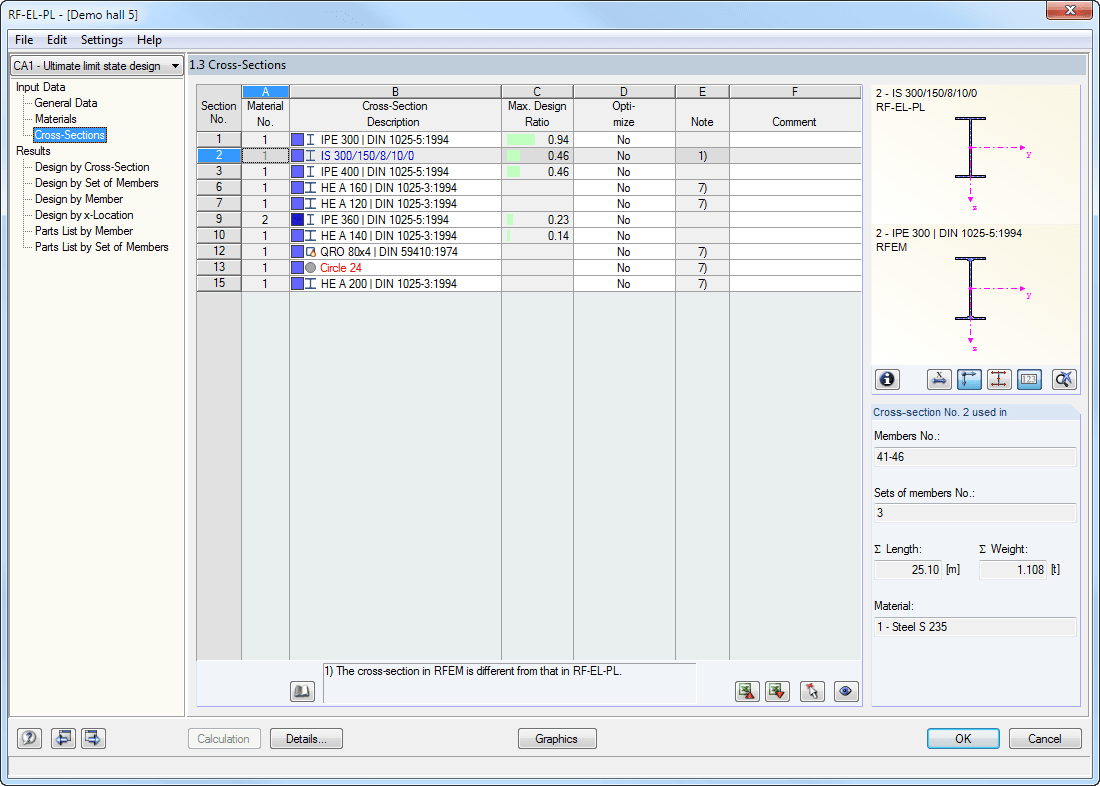Click the Graphics button
The height and width of the screenshot is (786, 1100).
tap(557, 738)
